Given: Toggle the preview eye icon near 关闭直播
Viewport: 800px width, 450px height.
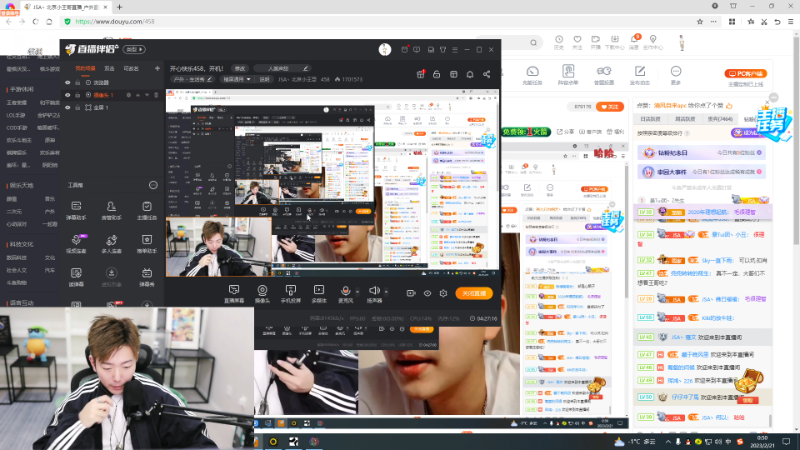Looking at the screenshot, I should (x=428, y=293).
